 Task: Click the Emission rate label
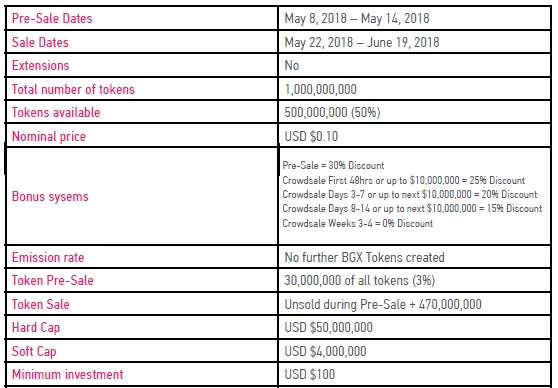[48, 257]
